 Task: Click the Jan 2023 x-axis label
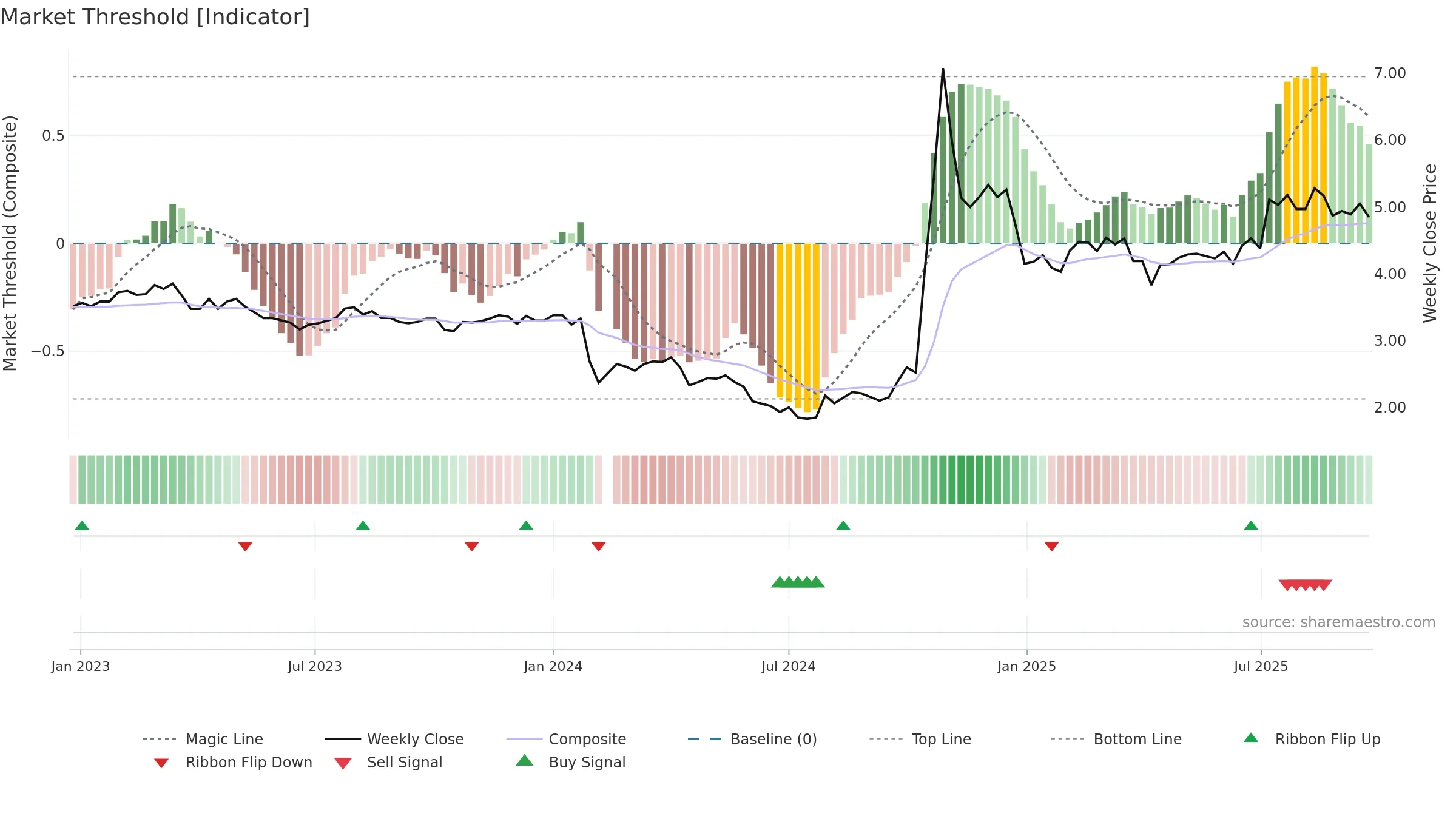coord(81,666)
